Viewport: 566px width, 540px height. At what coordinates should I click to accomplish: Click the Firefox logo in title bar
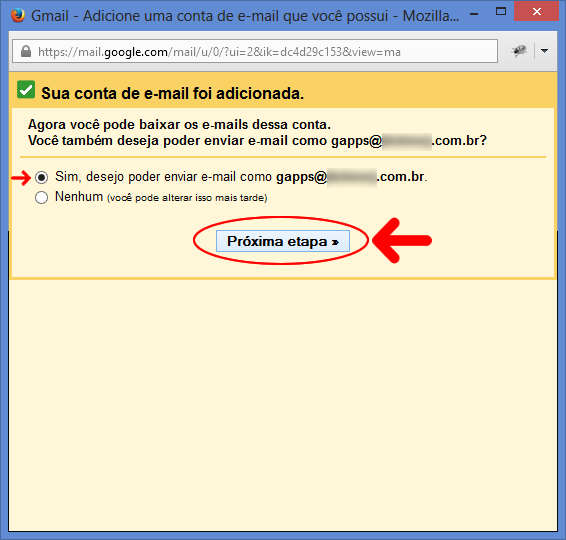pyautogui.click(x=18, y=15)
